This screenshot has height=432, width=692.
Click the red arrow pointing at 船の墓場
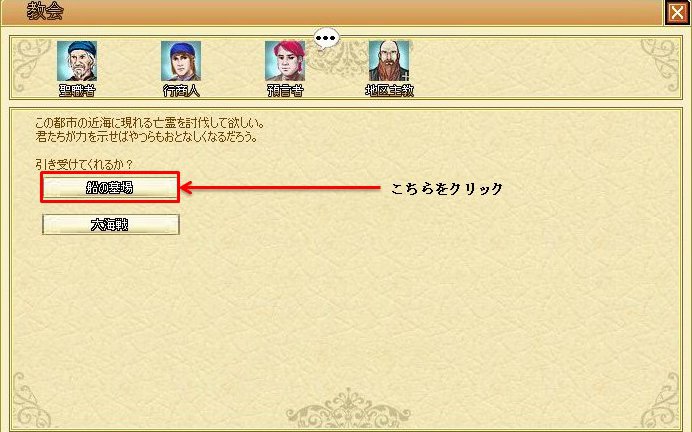pyautogui.click(x=280, y=188)
